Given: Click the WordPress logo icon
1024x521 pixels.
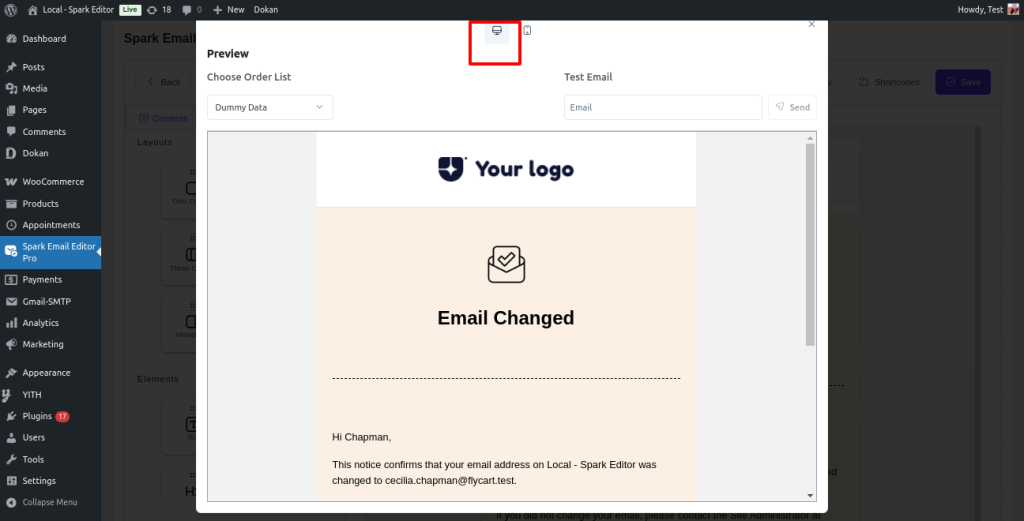Looking at the screenshot, I should [x=10, y=9].
